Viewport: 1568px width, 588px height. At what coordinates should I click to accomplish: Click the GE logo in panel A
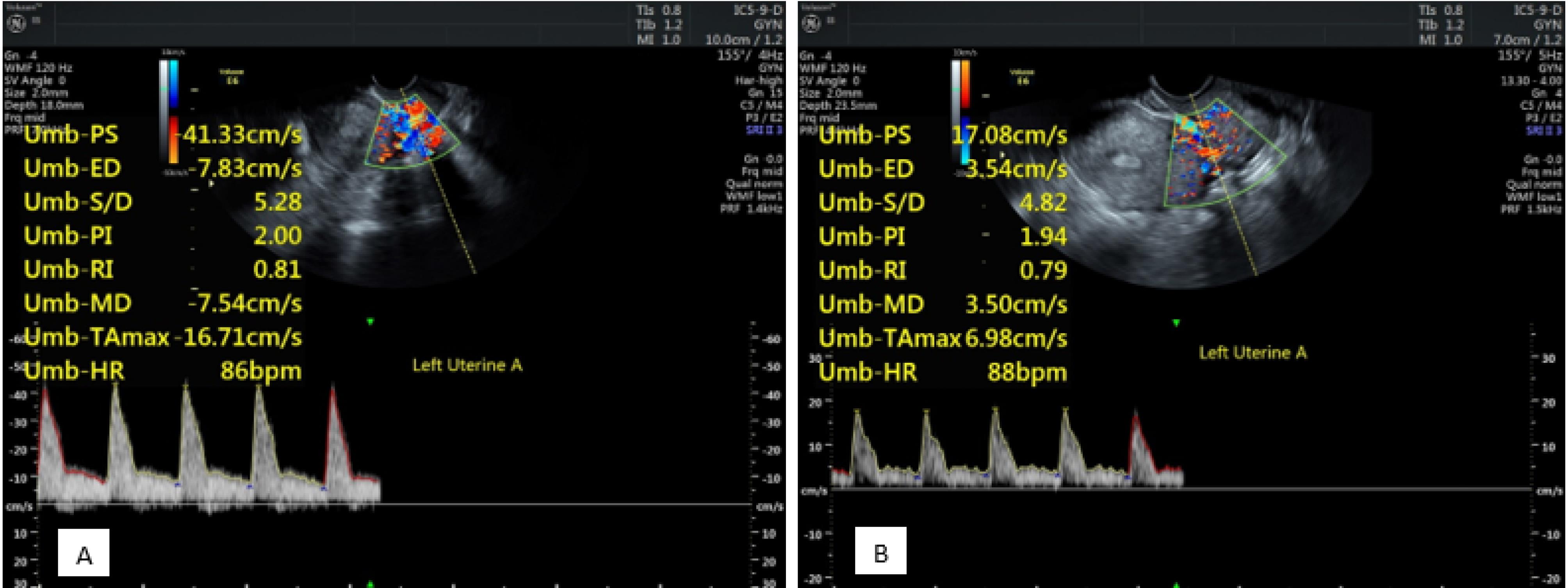pos(16,23)
